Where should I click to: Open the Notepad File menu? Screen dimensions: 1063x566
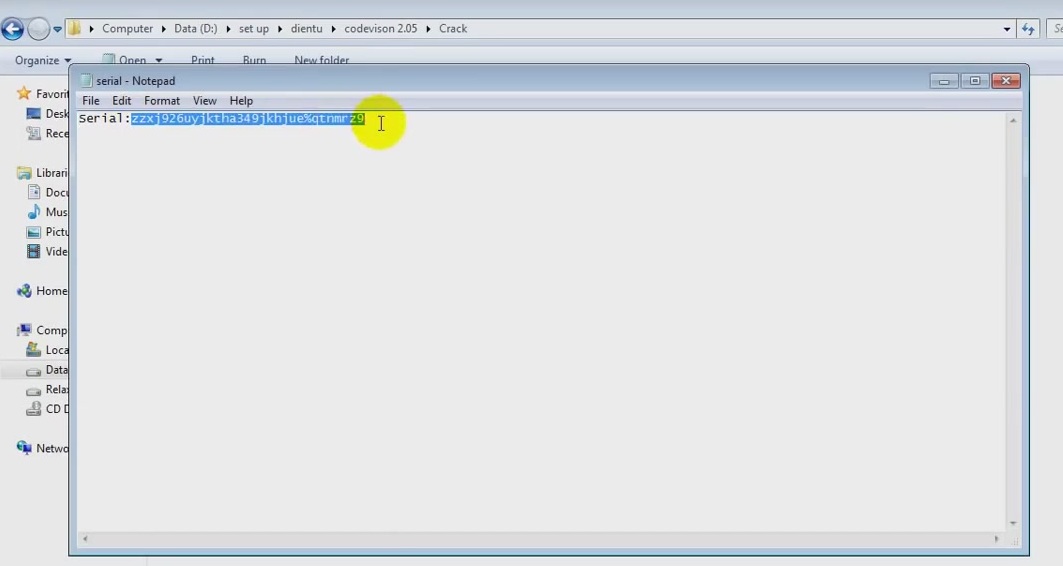coord(91,101)
